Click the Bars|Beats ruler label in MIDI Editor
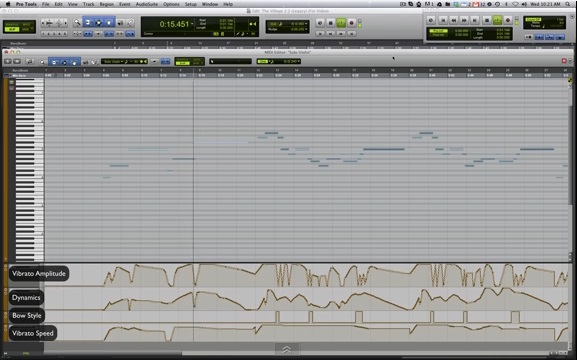The width and height of the screenshot is (577, 360). 20,70
